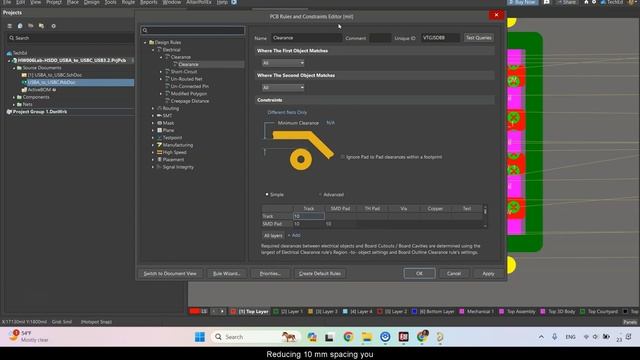Click the + Add layer link

point(294,236)
